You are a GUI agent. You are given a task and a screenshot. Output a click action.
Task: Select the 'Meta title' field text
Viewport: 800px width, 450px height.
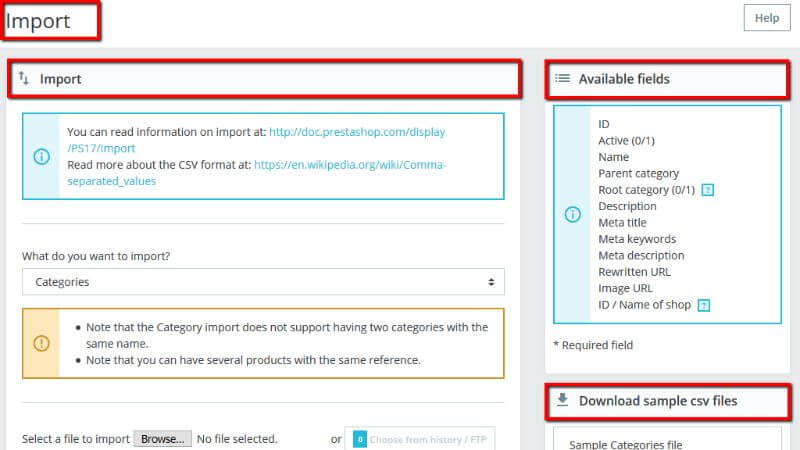pyautogui.click(x=622, y=222)
